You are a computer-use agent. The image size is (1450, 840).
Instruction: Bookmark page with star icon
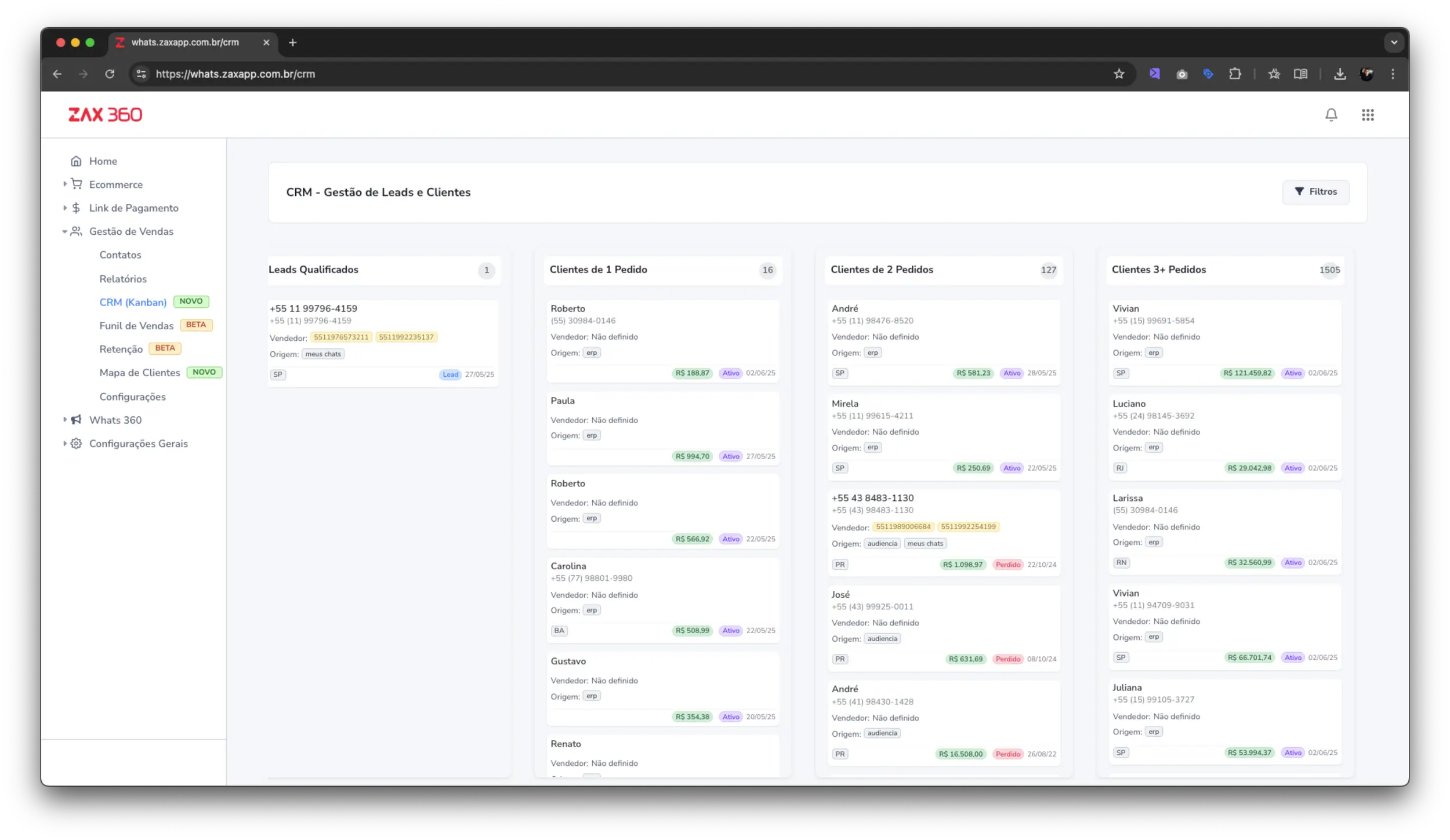[x=1119, y=74]
